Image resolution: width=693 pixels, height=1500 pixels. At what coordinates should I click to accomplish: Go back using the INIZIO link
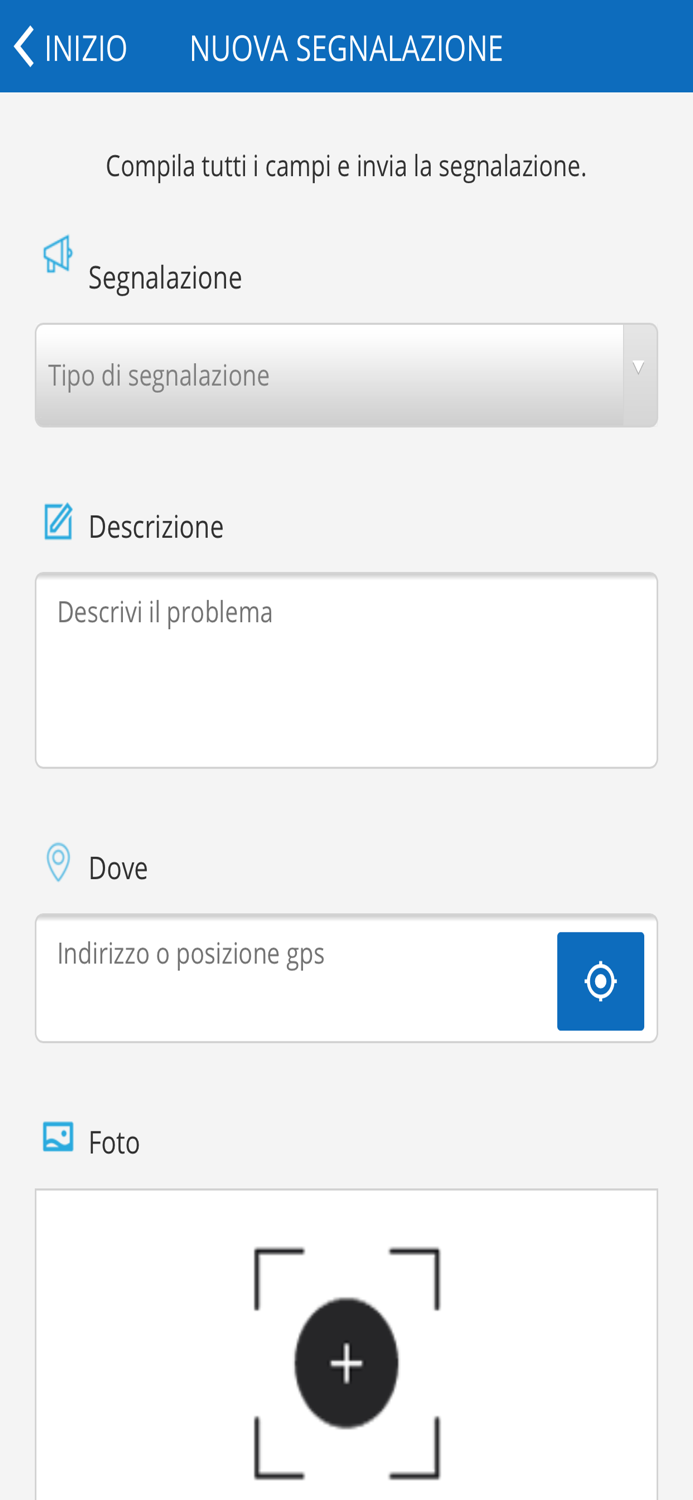pos(87,45)
